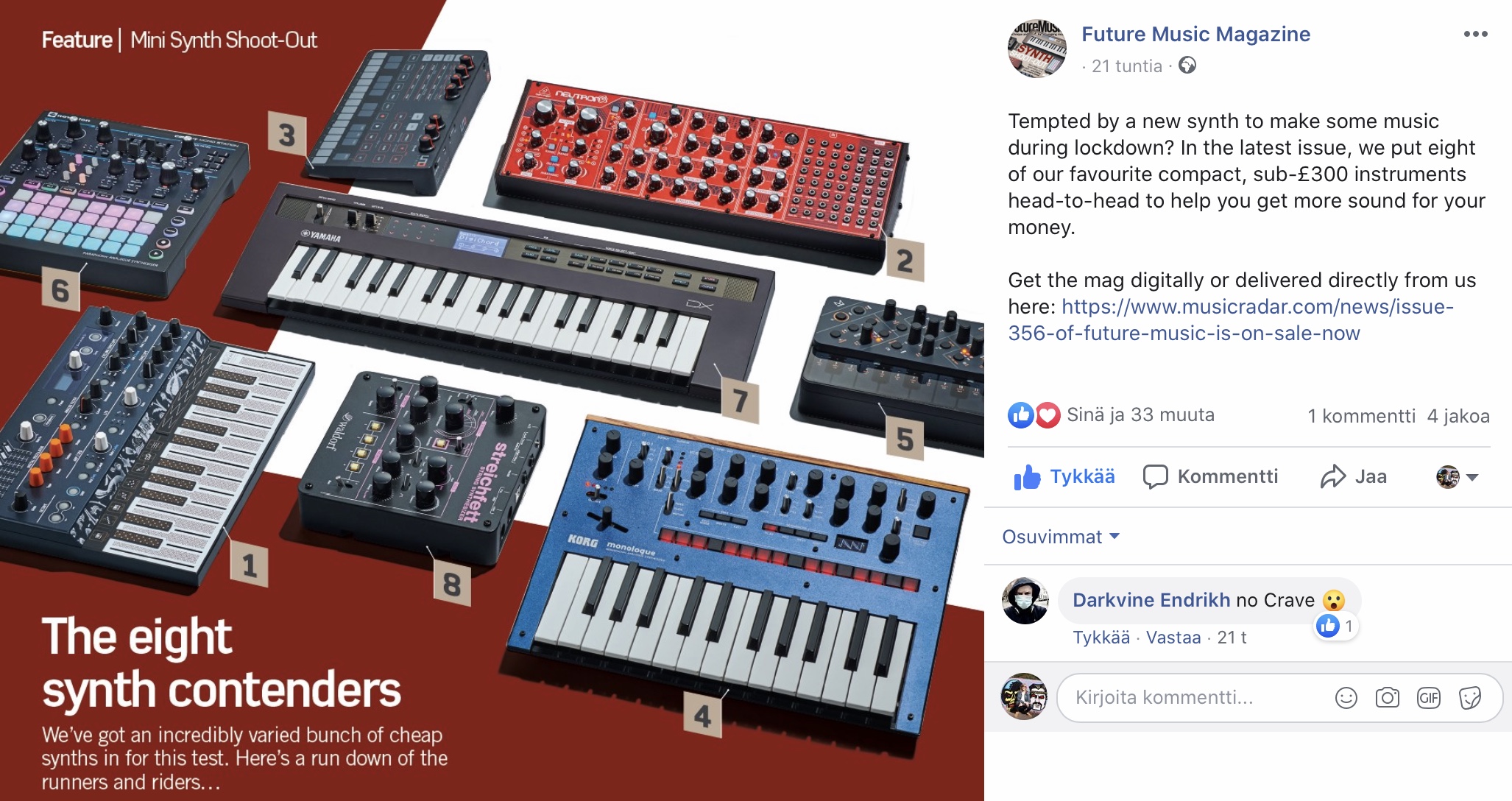This screenshot has height=801, width=1512.
Task: Open the musicradar.com issue 356 link
Action: click(1231, 320)
